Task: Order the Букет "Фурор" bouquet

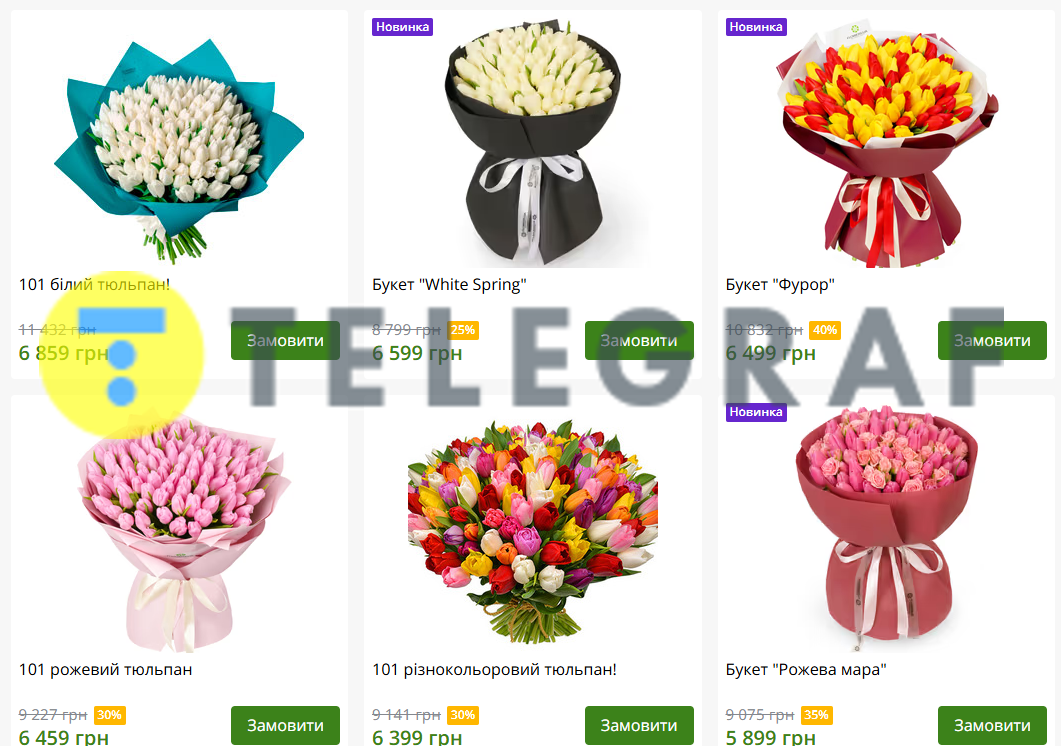Action: (x=992, y=341)
